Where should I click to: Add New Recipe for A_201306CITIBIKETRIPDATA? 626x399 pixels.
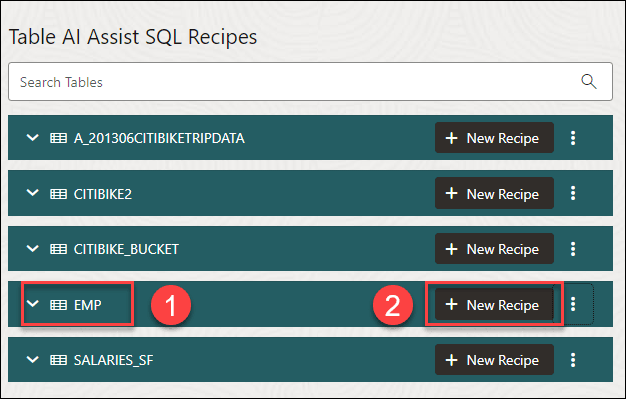point(494,138)
